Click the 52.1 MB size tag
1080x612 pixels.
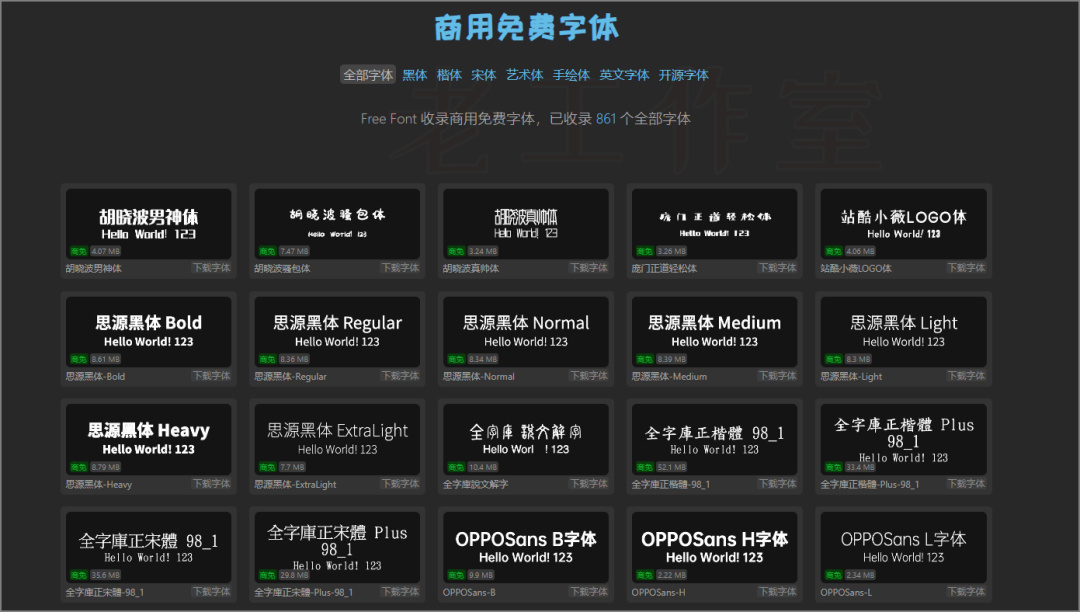(x=672, y=467)
